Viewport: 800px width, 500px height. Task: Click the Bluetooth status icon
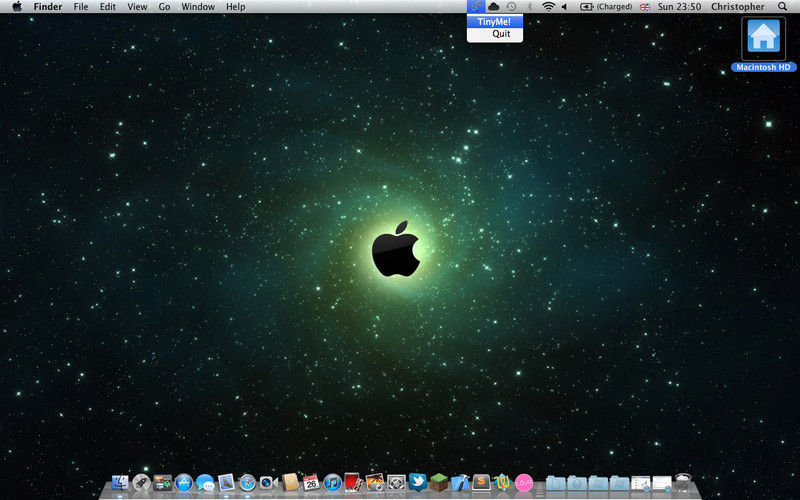[529, 7]
